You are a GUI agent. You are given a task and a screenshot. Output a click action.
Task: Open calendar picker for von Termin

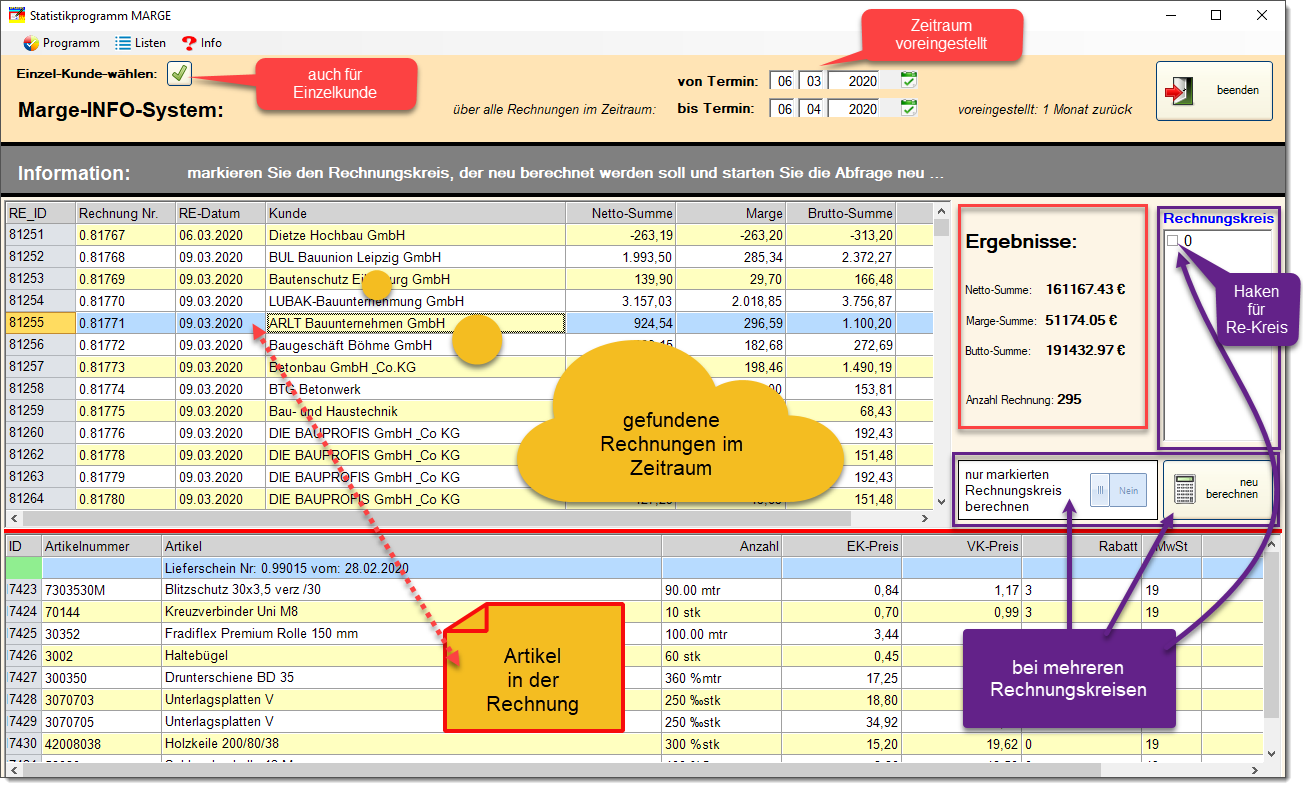(908, 81)
